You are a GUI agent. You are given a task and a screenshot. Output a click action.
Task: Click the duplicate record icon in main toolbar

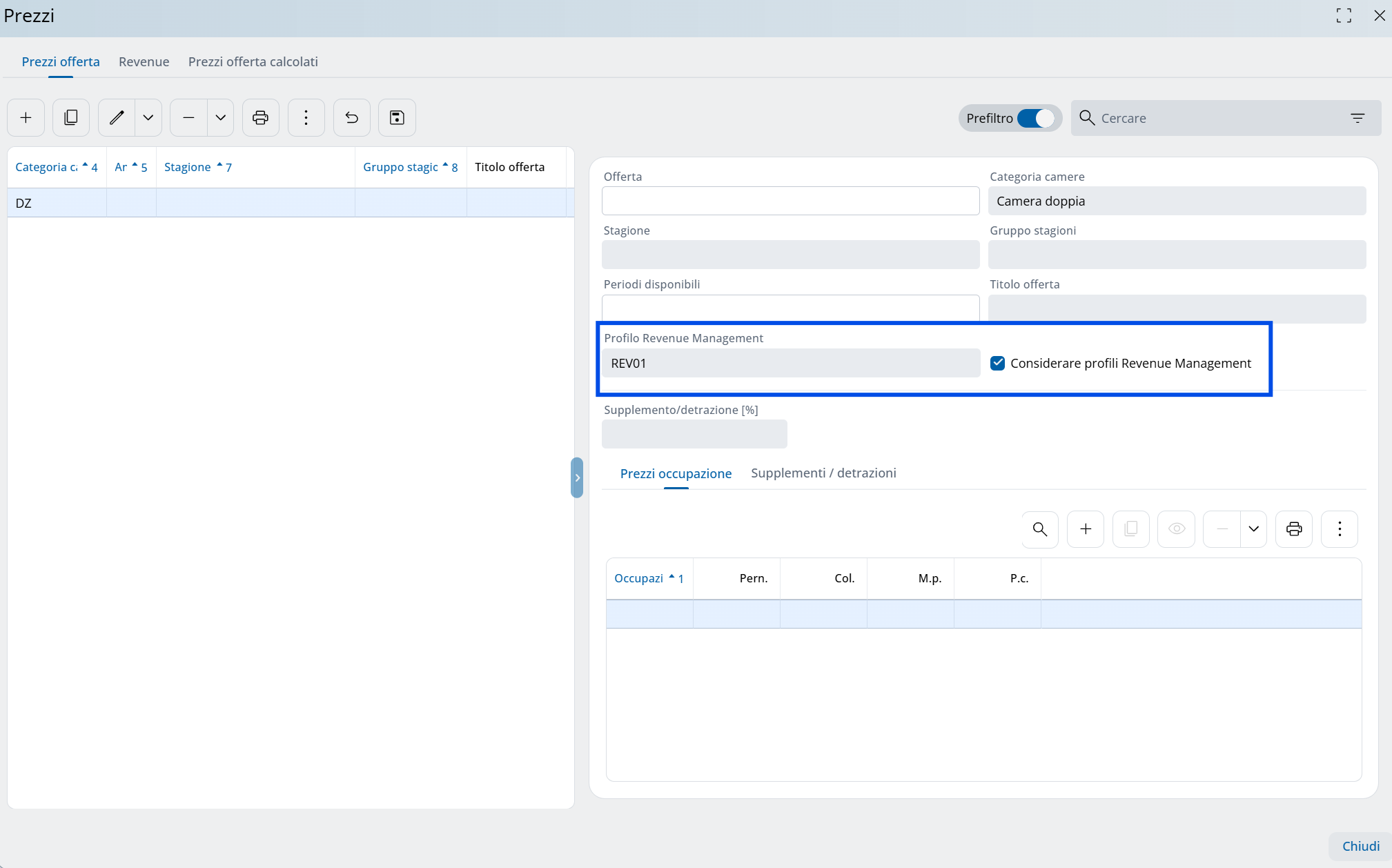pyautogui.click(x=71, y=118)
